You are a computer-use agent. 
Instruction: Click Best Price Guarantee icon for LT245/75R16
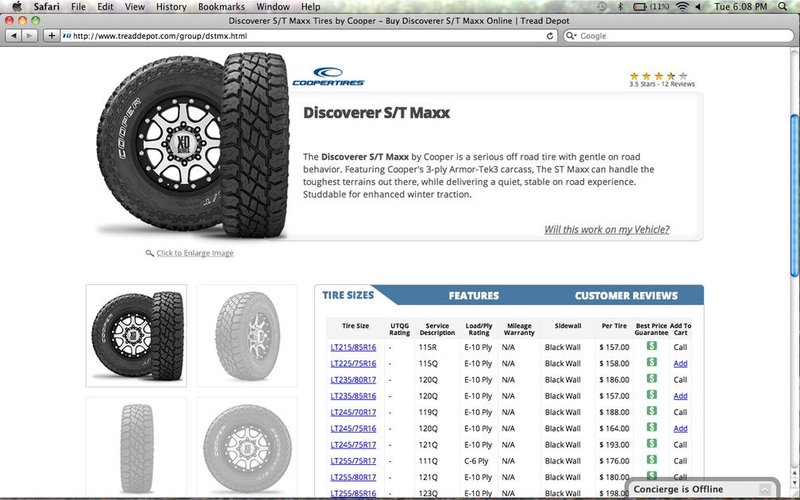(652, 427)
